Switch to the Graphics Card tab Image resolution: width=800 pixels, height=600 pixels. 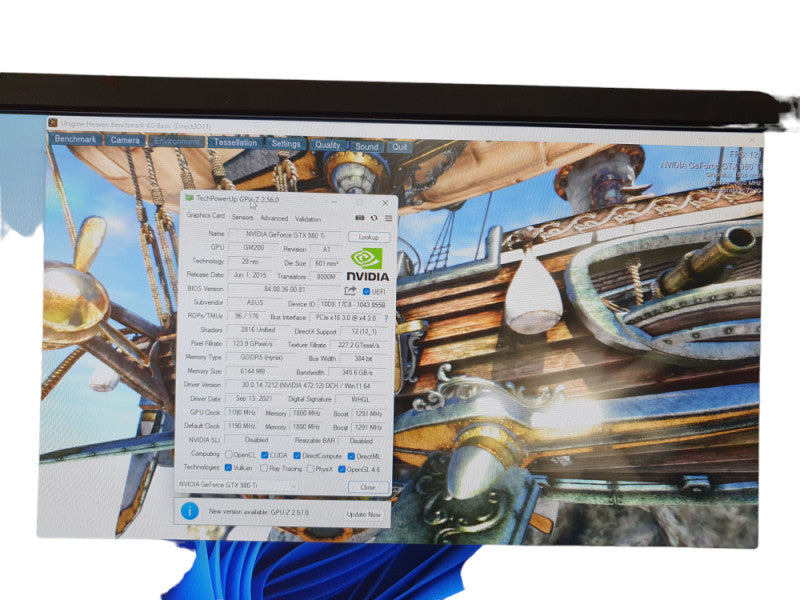click(x=206, y=215)
